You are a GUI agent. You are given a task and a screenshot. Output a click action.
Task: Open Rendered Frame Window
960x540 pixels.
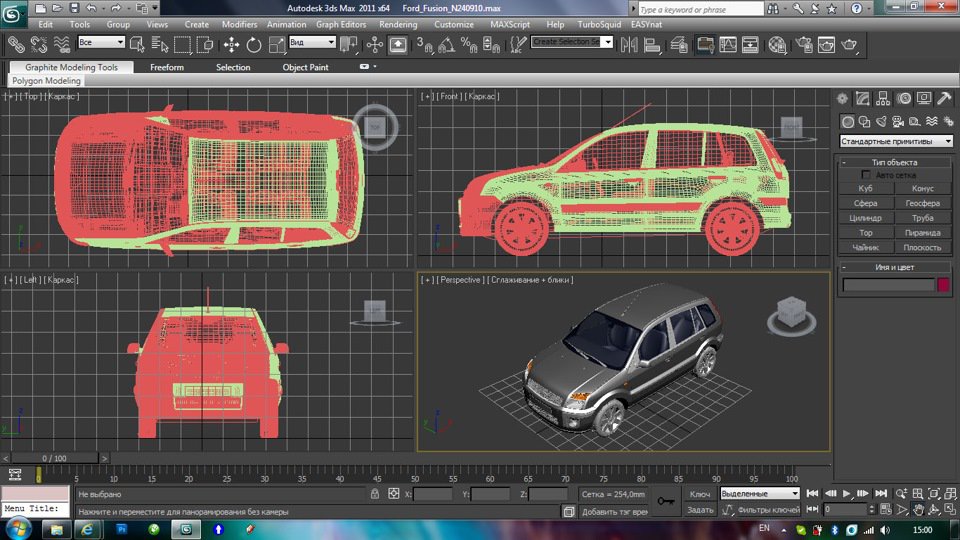click(x=826, y=44)
